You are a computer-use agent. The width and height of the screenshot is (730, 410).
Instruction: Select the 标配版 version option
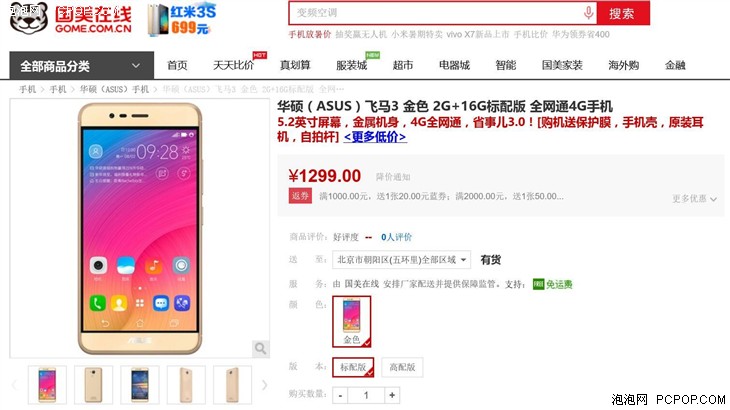[353, 367]
